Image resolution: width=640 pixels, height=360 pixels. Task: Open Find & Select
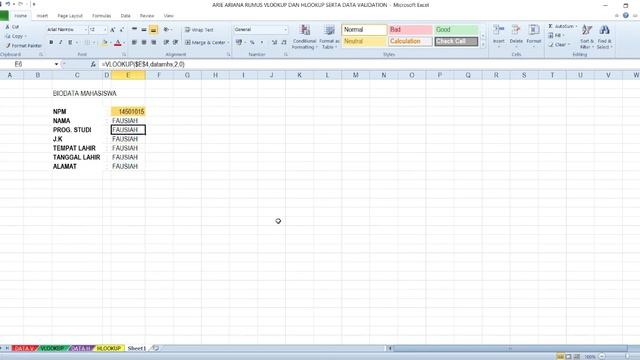click(604, 37)
